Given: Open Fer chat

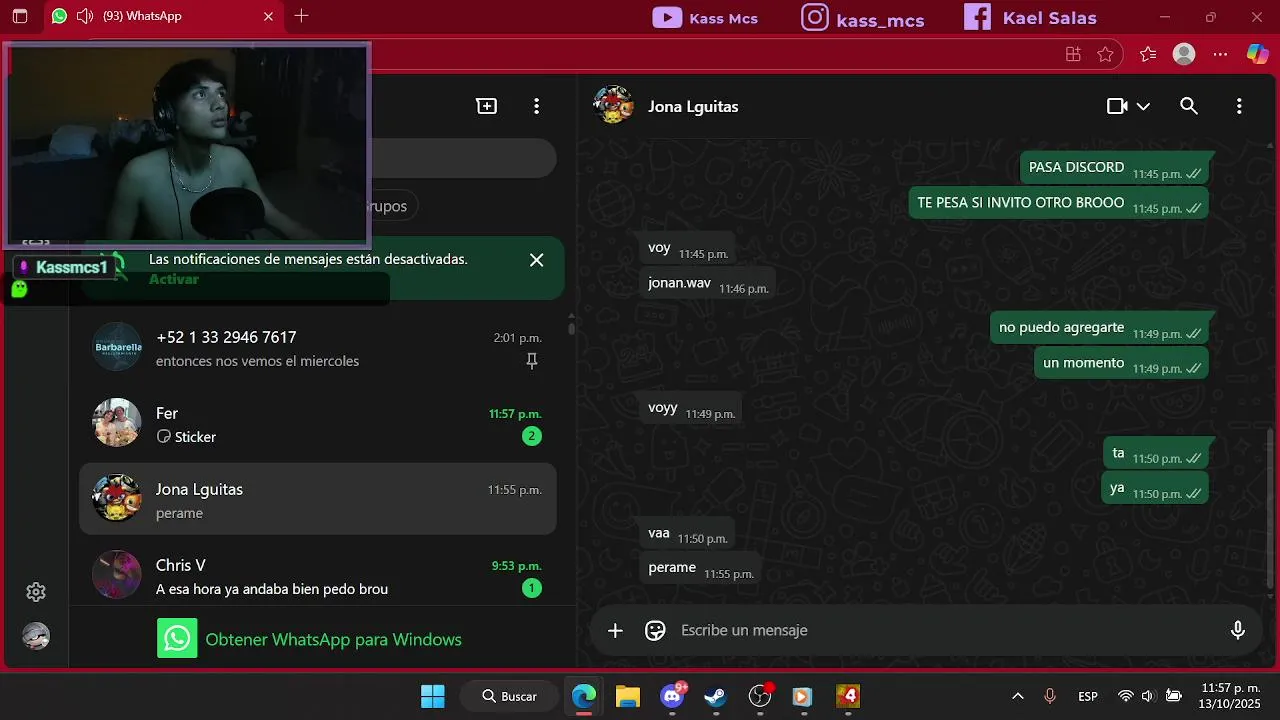Looking at the screenshot, I should click(x=318, y=424).
